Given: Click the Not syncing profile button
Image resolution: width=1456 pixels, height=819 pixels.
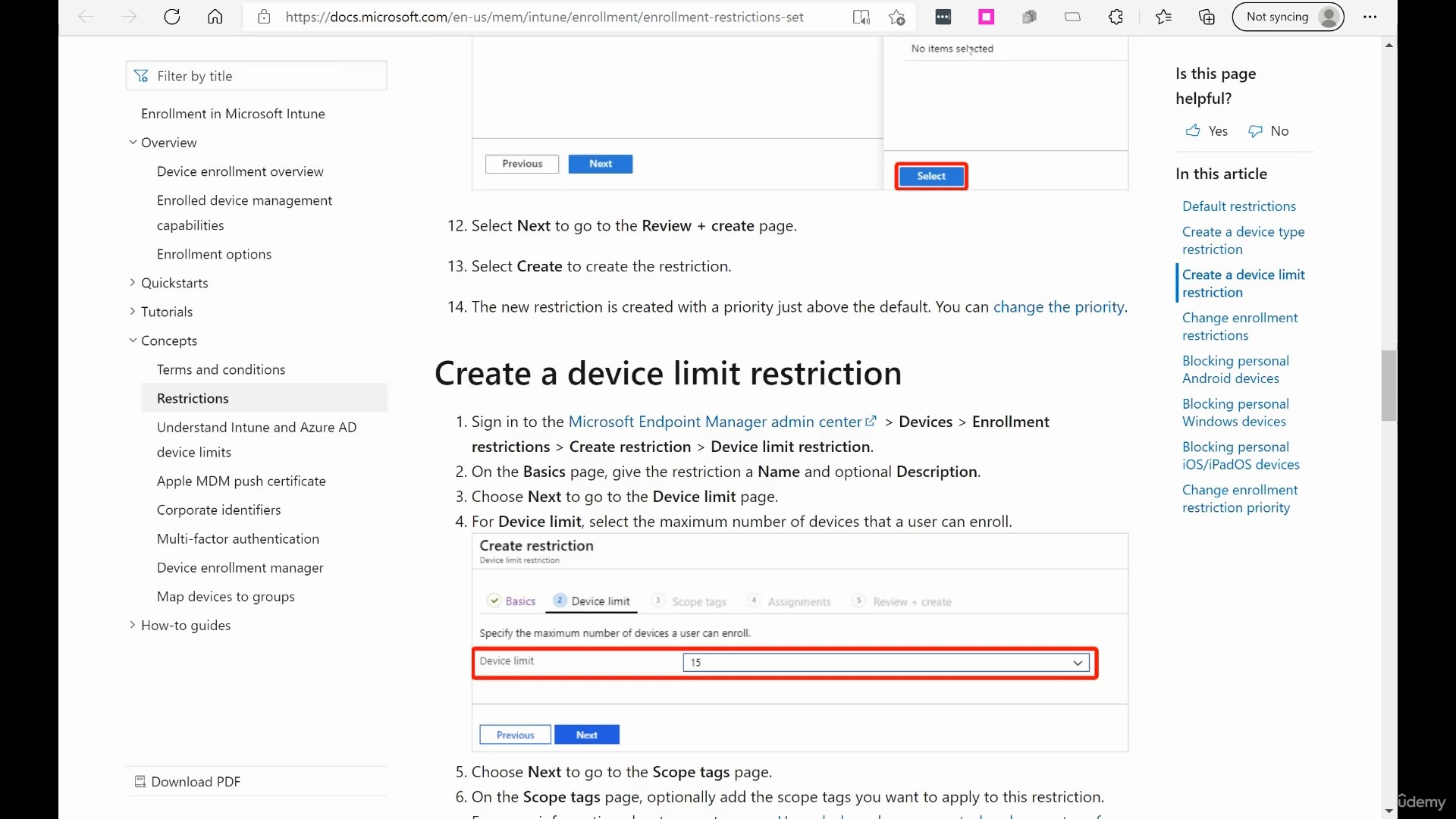Looking at the screenshot, I should click(1288, 17).
